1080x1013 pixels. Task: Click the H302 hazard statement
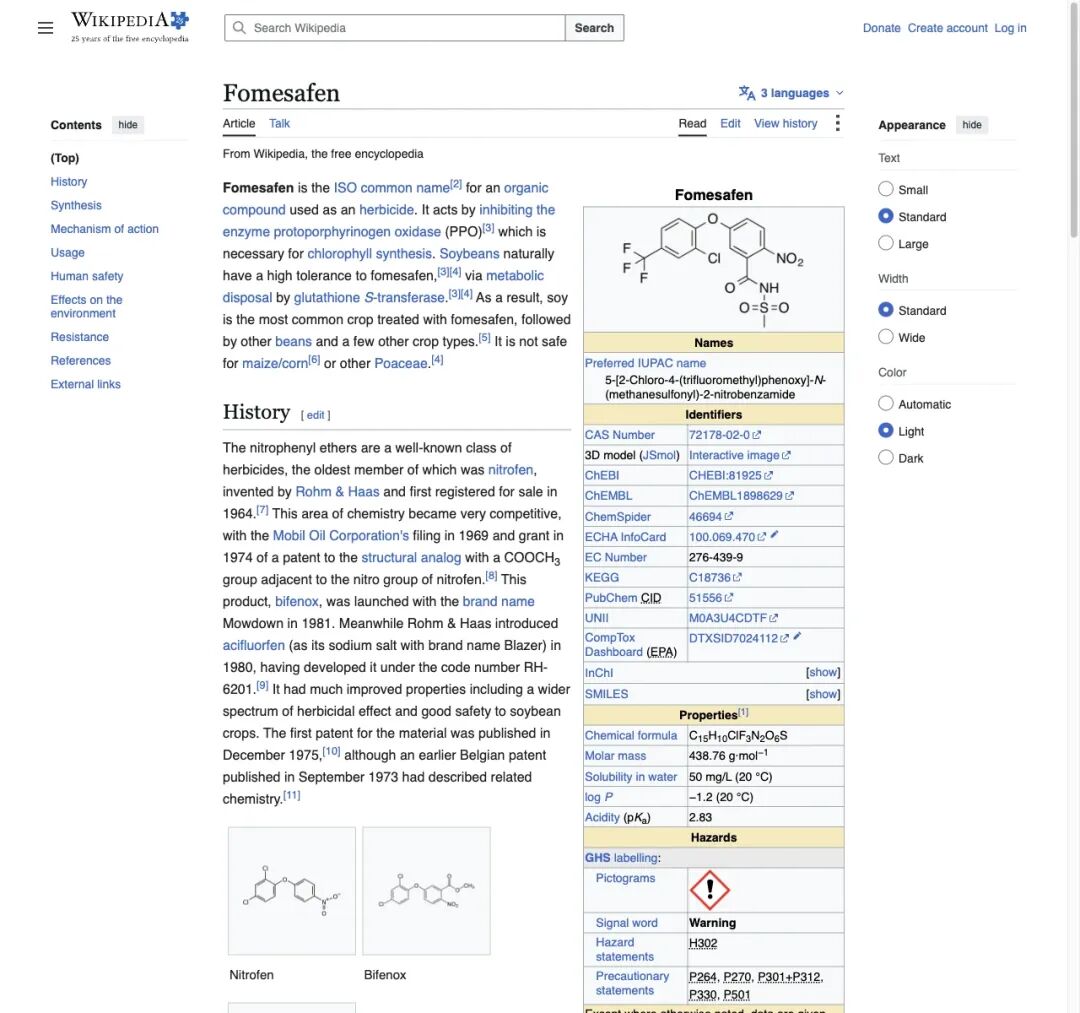click(x=703, y=943)
